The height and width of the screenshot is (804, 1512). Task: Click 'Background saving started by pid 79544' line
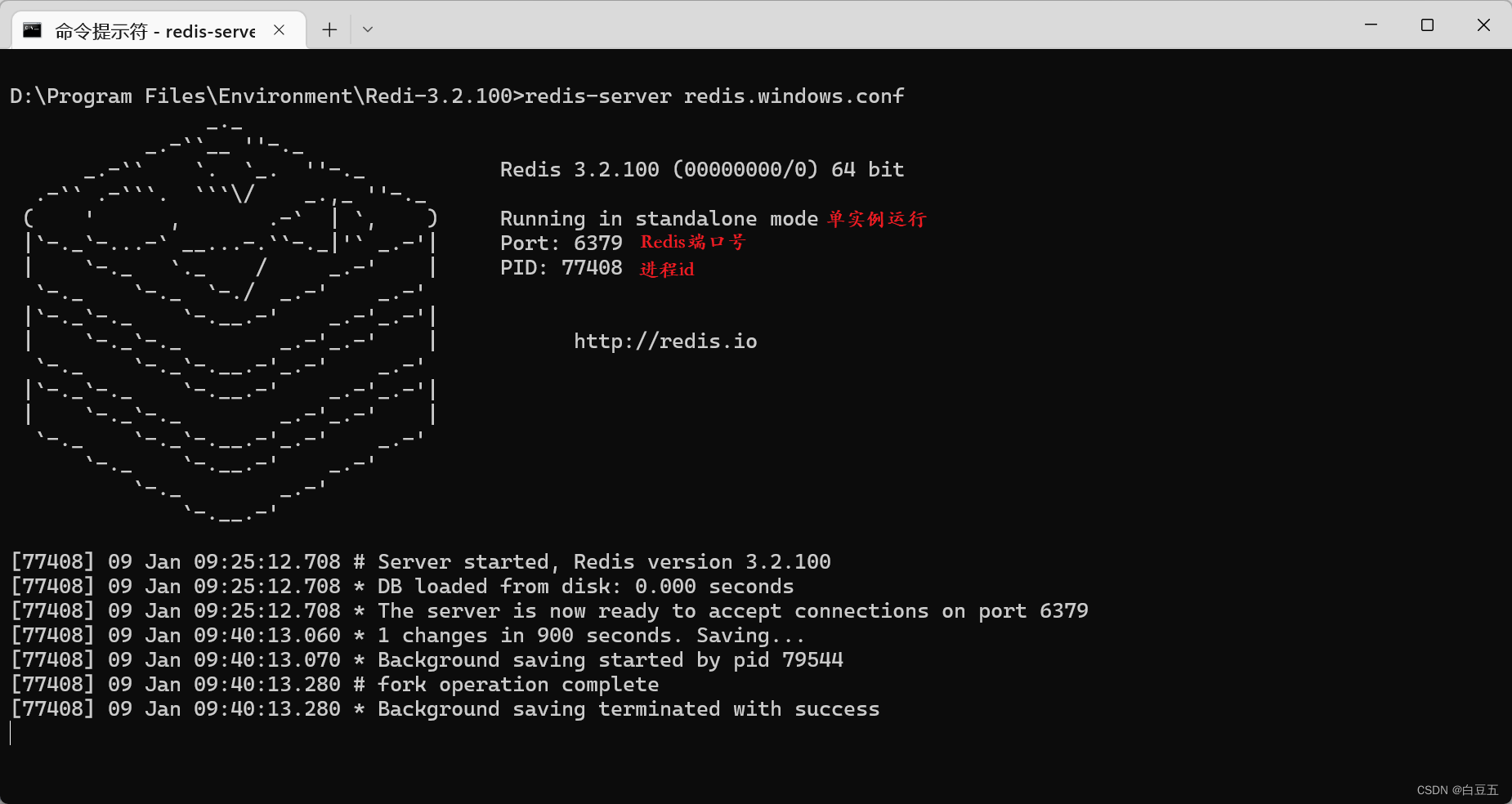tap(427, 660)
